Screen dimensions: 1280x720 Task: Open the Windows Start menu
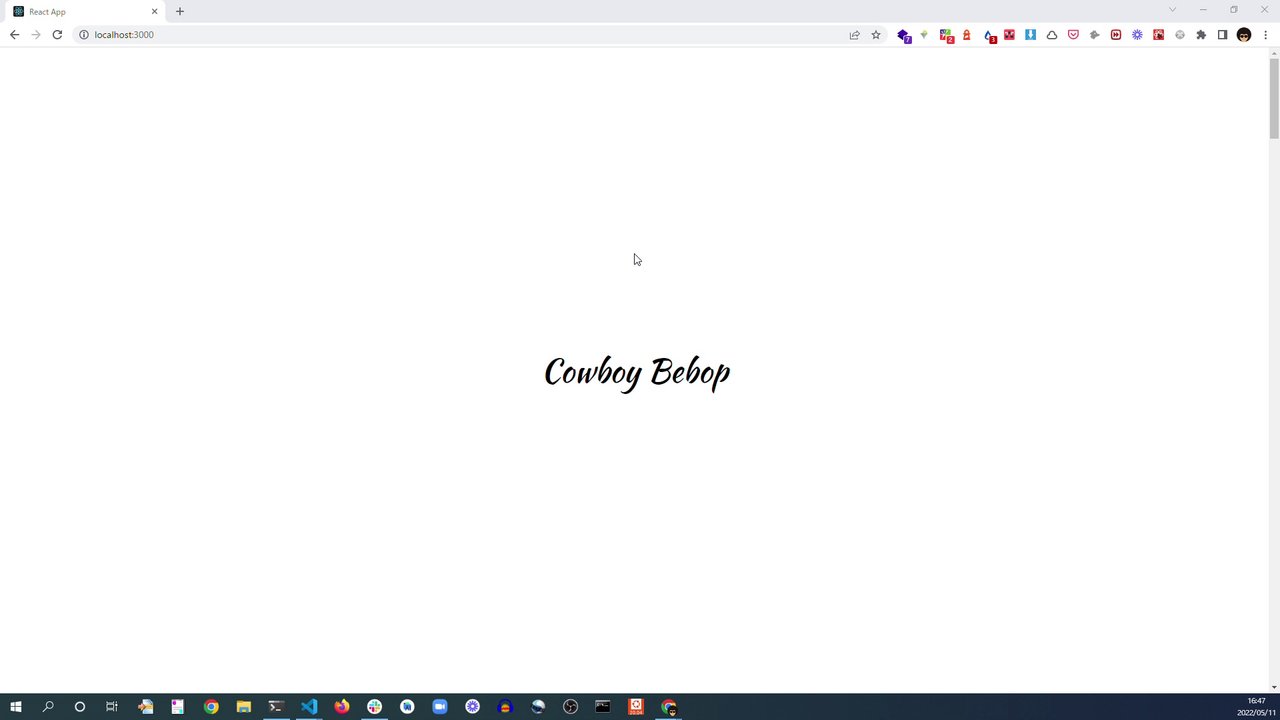coord(16,707)
